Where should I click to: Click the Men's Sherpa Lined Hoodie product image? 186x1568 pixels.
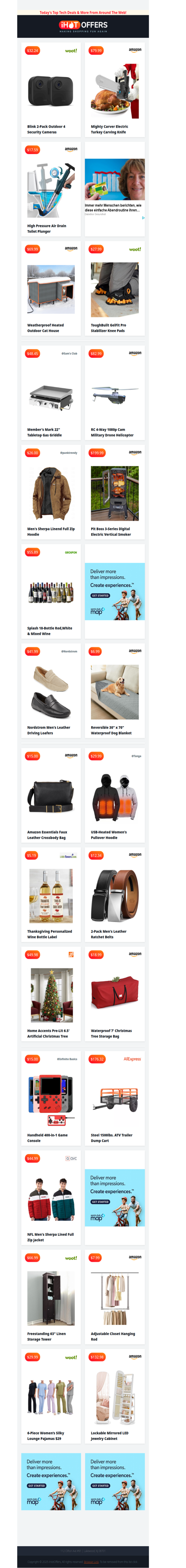(51, 493)
